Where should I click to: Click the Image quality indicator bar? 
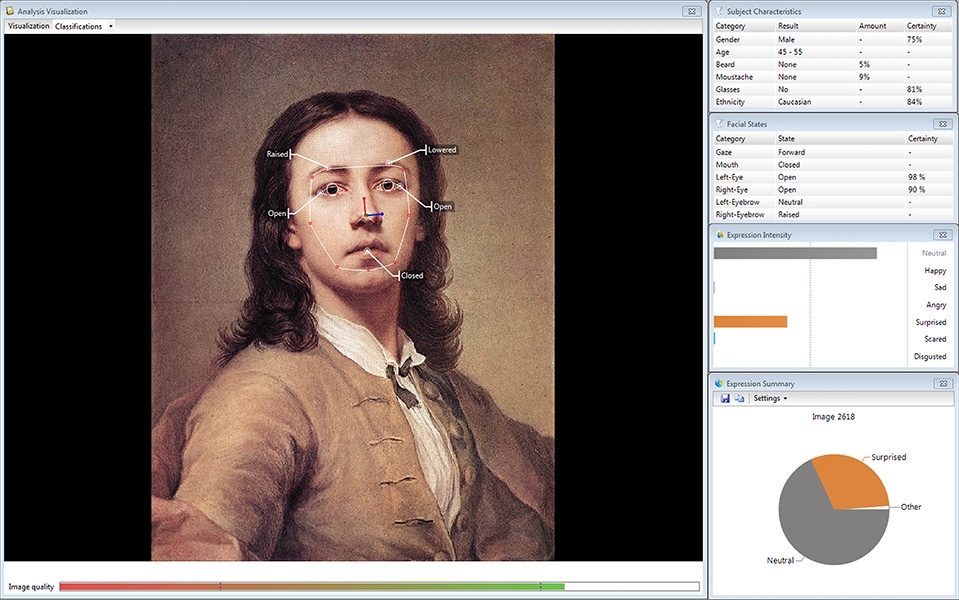[x=379, y=587]
